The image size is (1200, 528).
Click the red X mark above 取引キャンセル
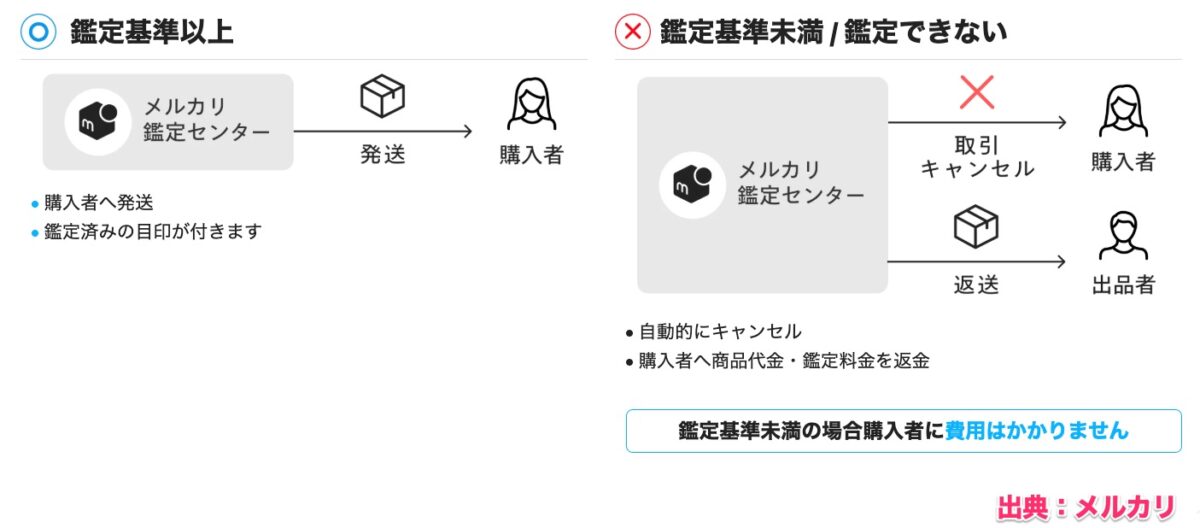(x=976, y=94)
